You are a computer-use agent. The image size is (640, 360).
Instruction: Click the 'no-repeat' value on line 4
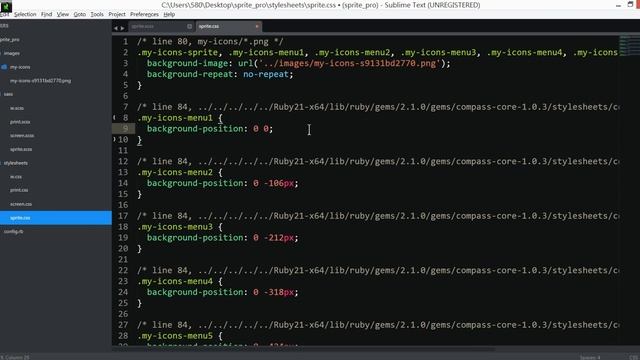(x=266, y=74)
